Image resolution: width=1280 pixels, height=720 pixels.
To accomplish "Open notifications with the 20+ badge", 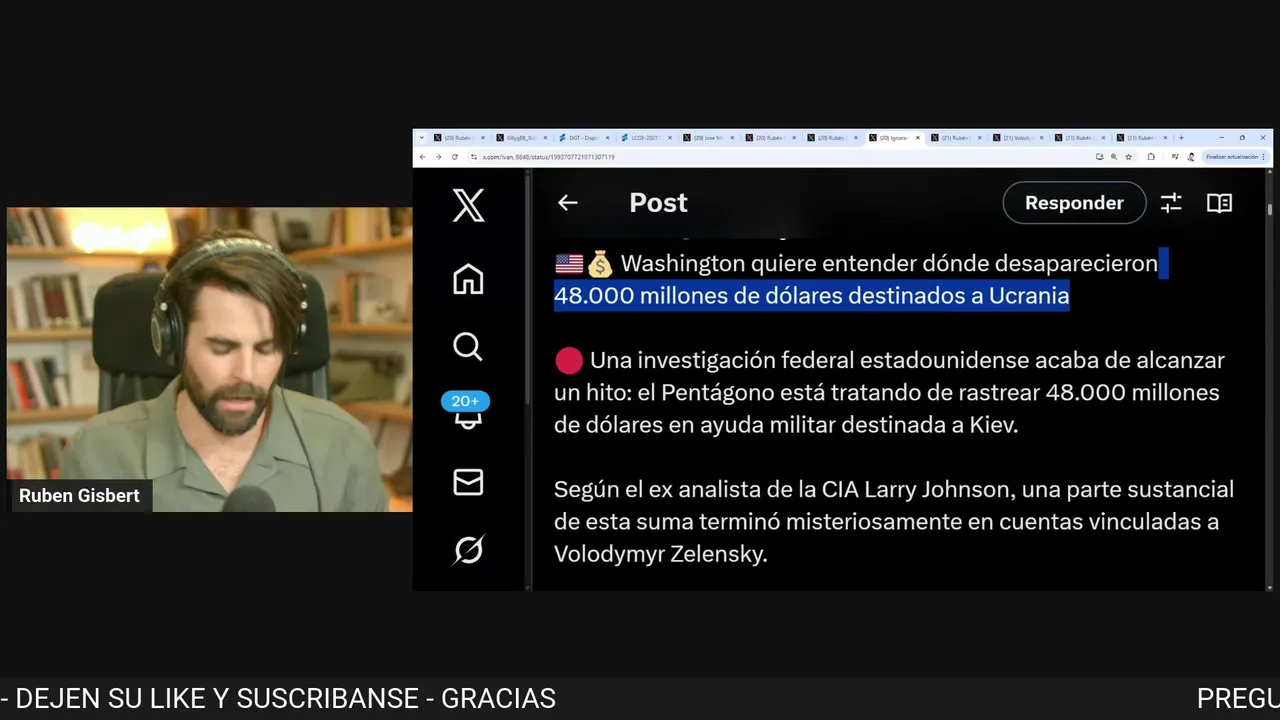I will tap(466, 413).
